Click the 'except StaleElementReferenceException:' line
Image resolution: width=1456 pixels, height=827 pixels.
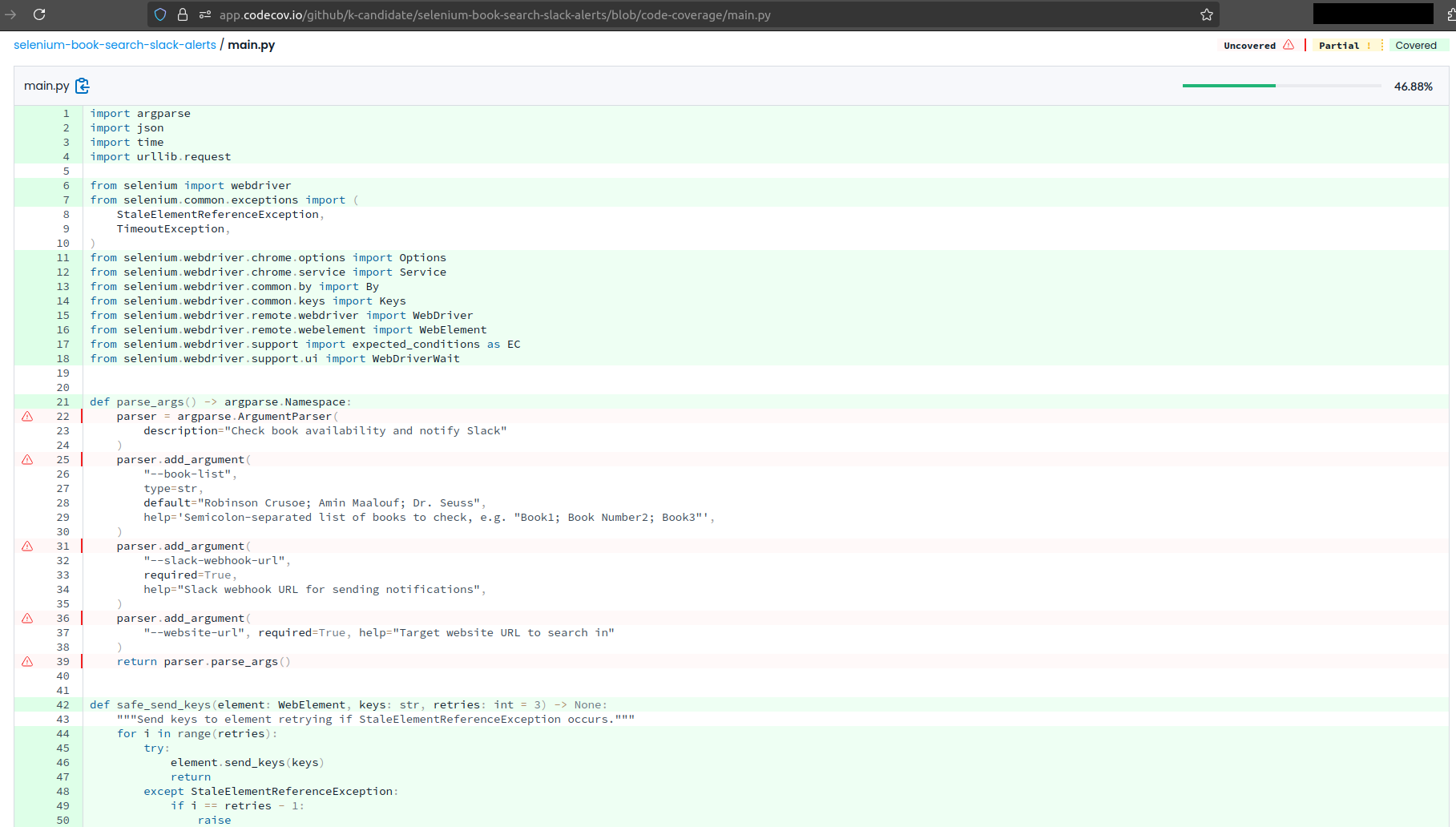pos(271,792)
